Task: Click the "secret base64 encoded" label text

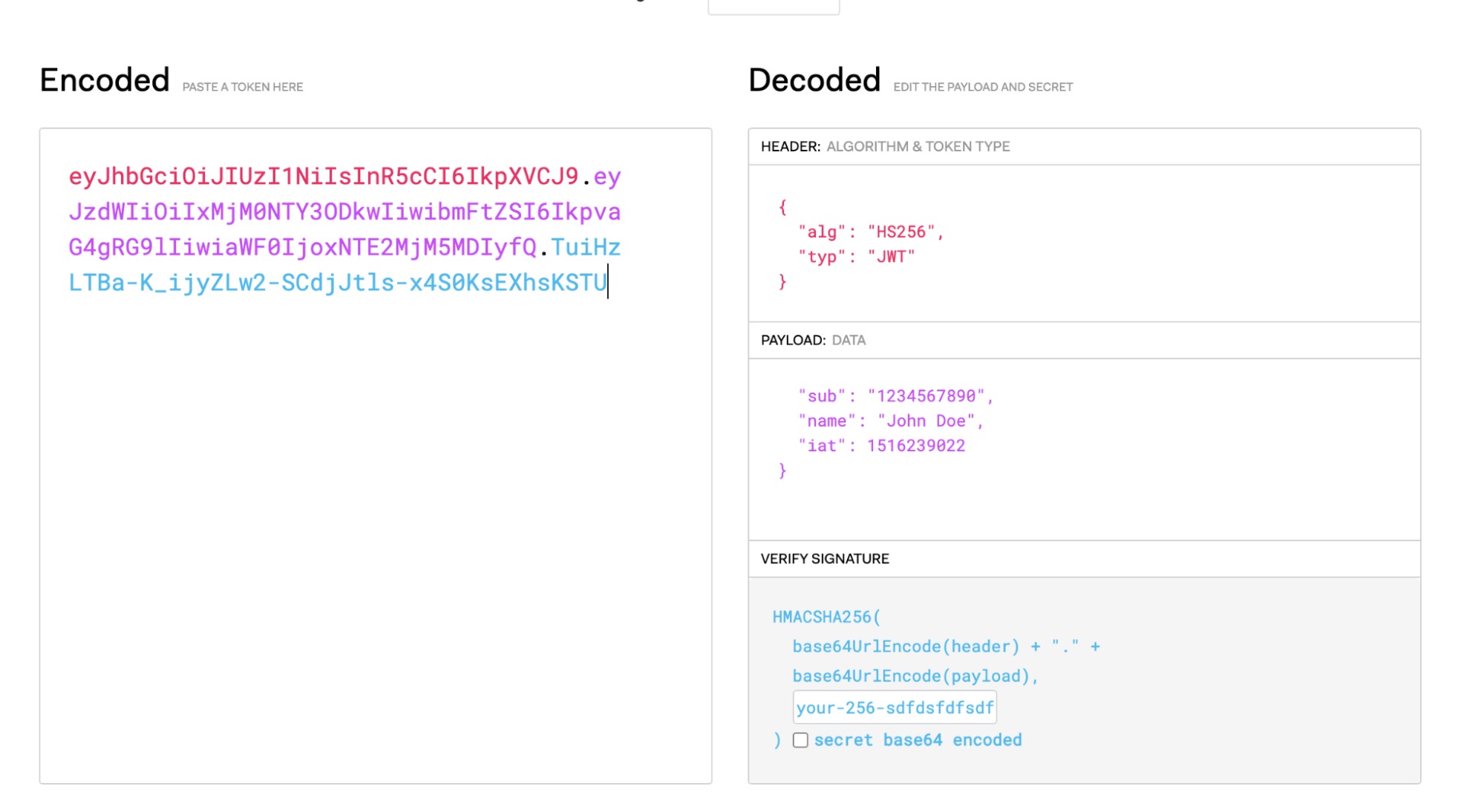Action: point(918,740)
